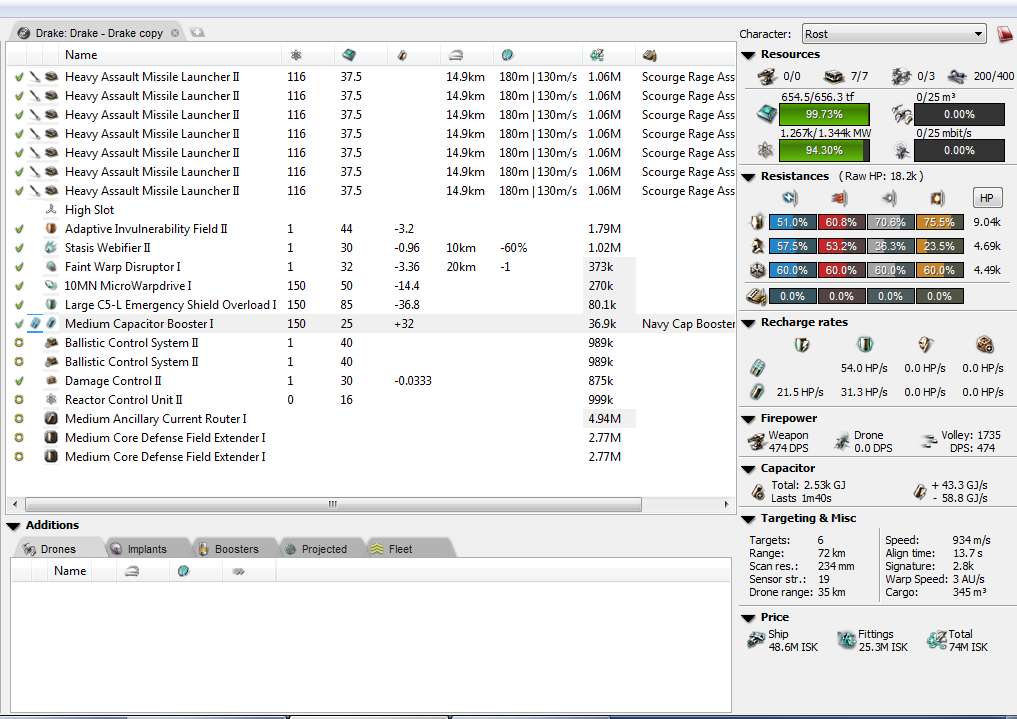Collapse the Resistances section
This screenshot has height=719, width=1017.
click(748, 177)
